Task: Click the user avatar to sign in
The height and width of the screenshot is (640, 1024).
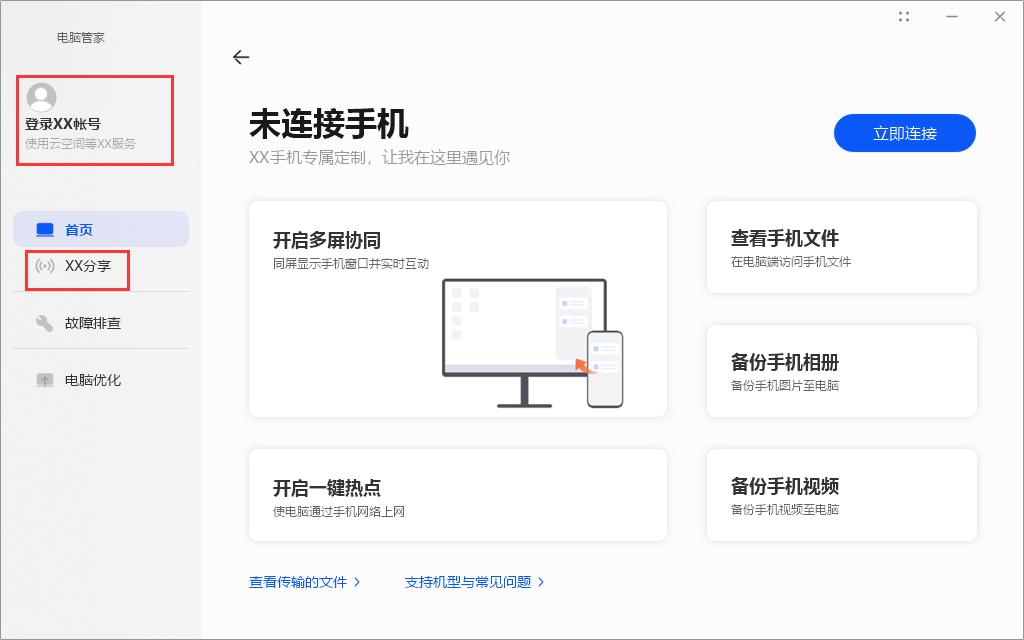Action: [41, 97]
